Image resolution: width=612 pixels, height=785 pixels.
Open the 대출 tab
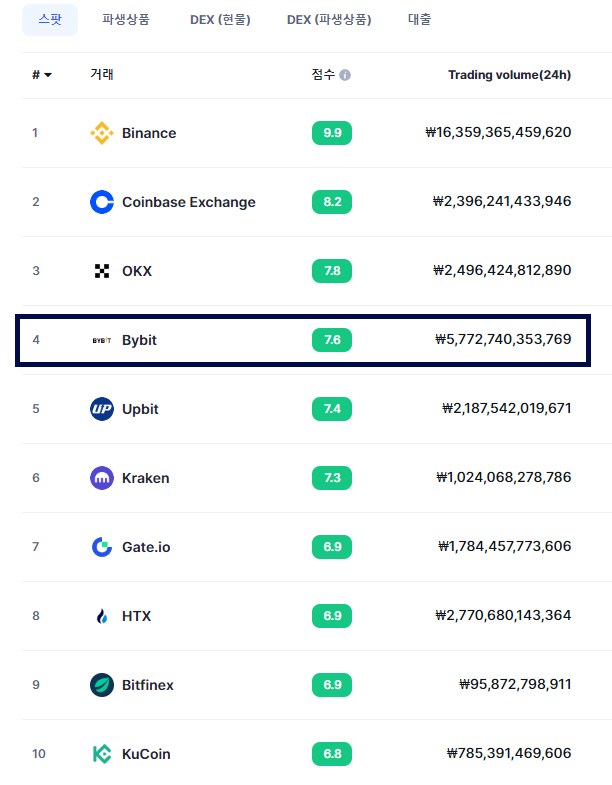[x=420, y=20]
